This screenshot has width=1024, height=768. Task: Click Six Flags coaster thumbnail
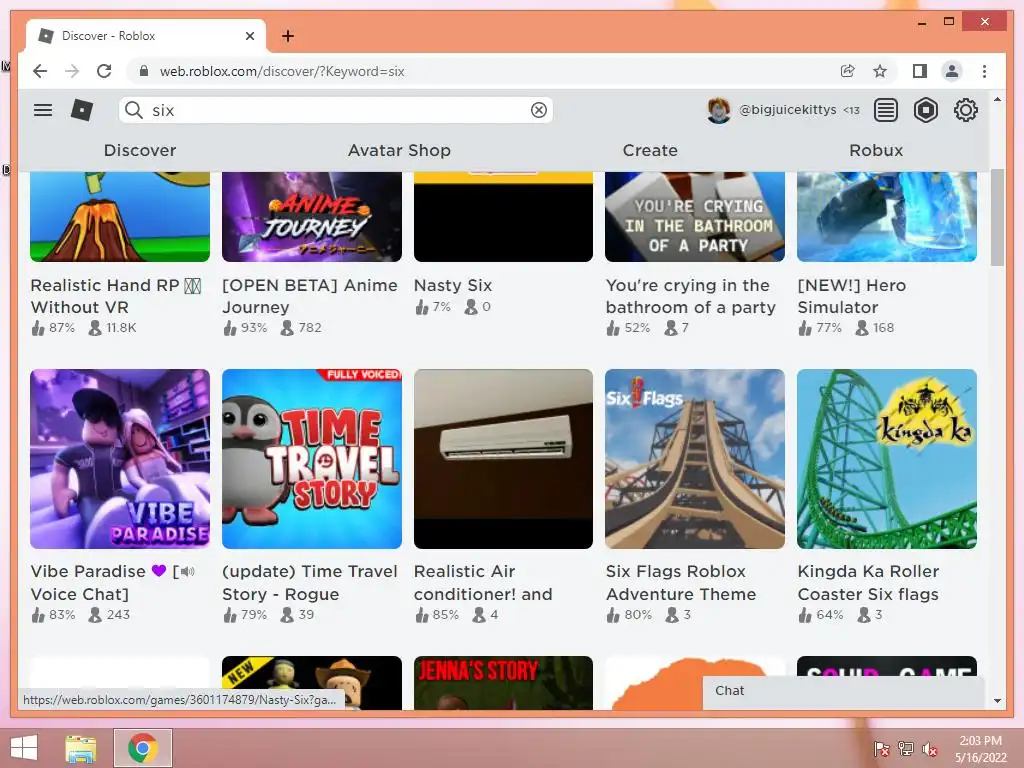pyautogui.click(x=695, y=459)
